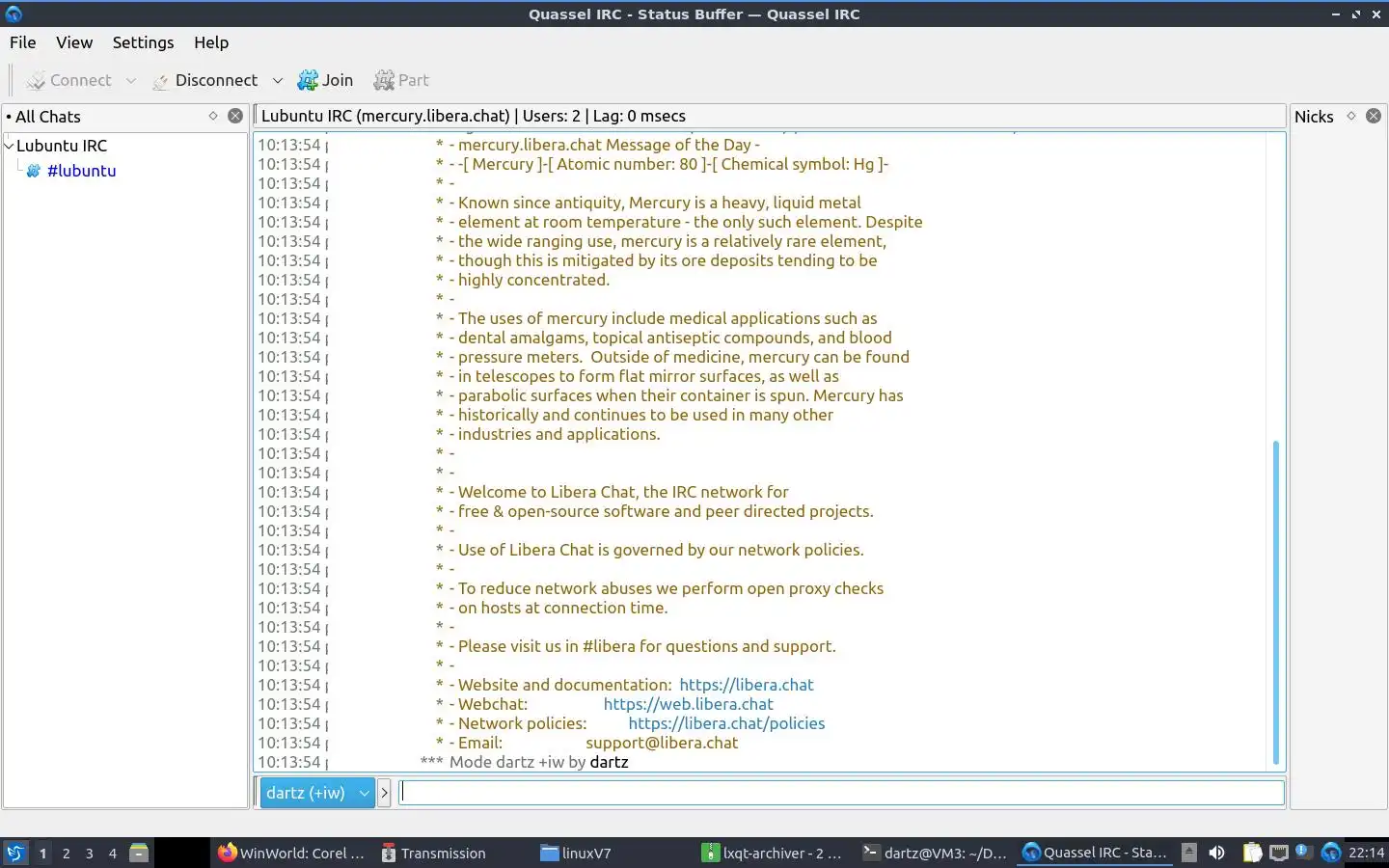Click the #lubuntu channel icon

tap(34, 171)
